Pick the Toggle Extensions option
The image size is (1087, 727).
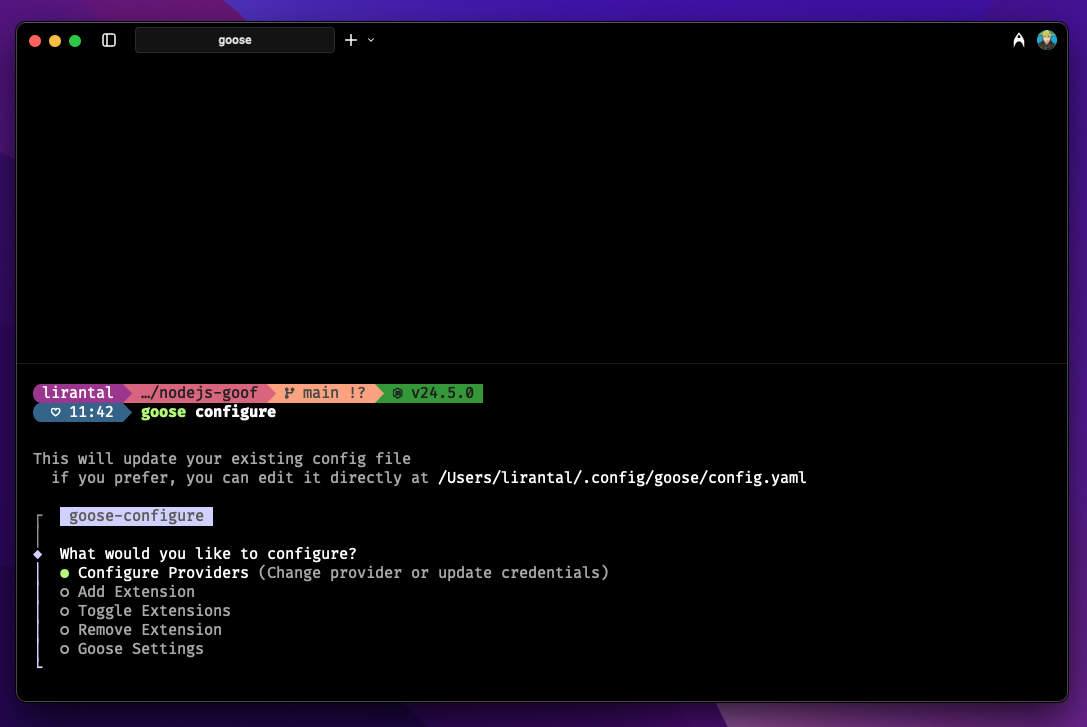pos(154,611)
